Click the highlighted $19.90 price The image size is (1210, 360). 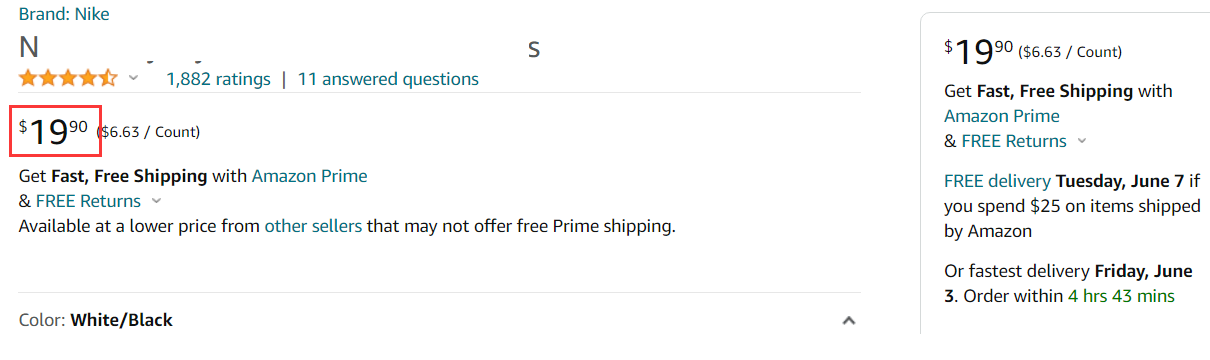point(55,131)
